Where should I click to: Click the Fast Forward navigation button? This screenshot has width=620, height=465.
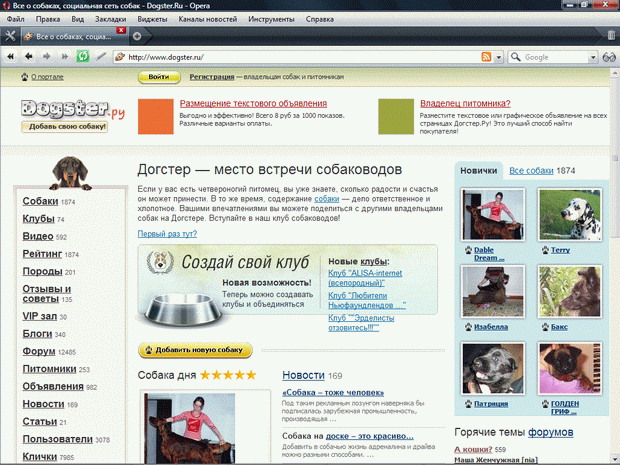pos(64,57)
